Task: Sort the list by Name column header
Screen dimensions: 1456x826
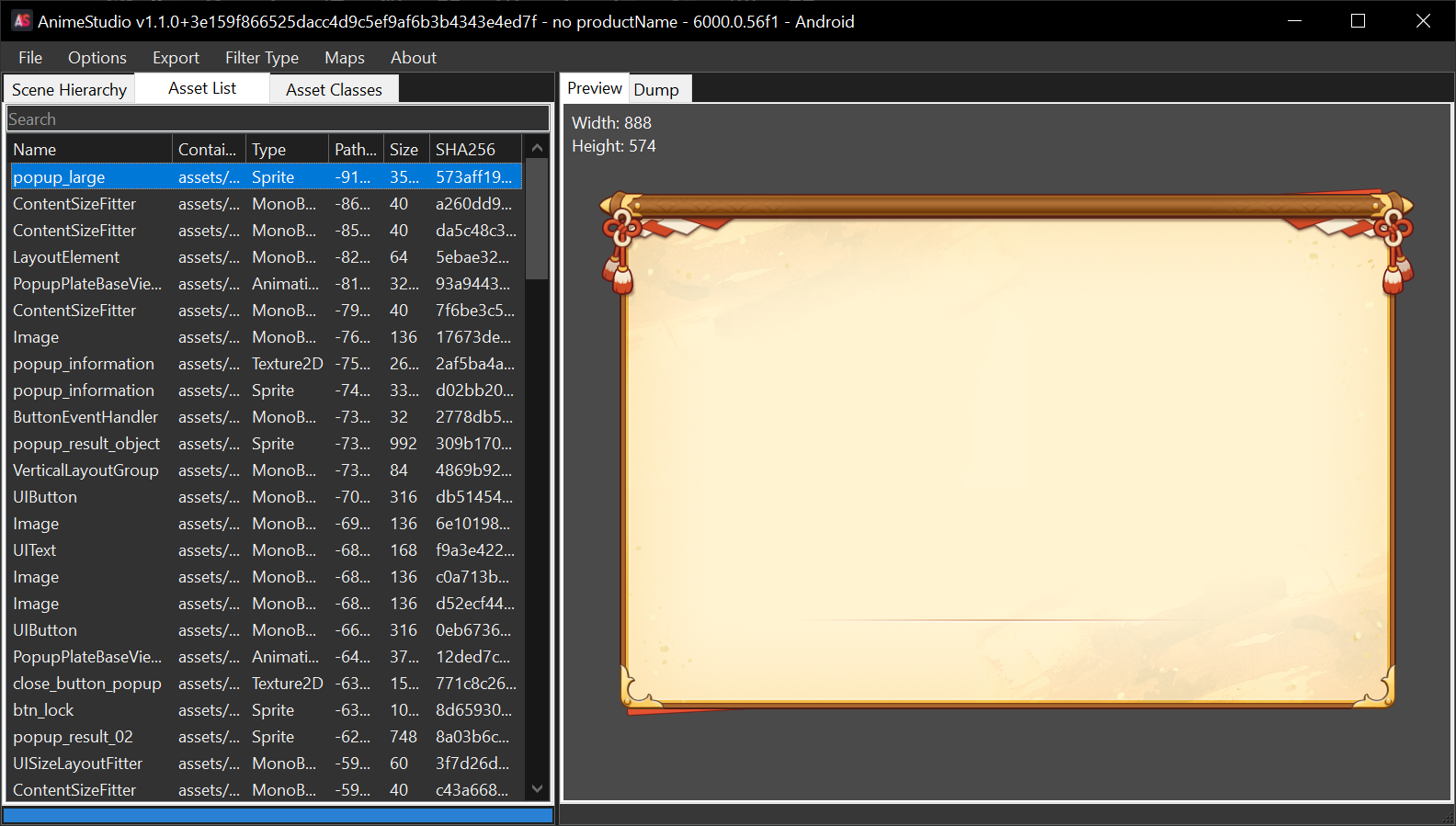Action: coord(90,149)
